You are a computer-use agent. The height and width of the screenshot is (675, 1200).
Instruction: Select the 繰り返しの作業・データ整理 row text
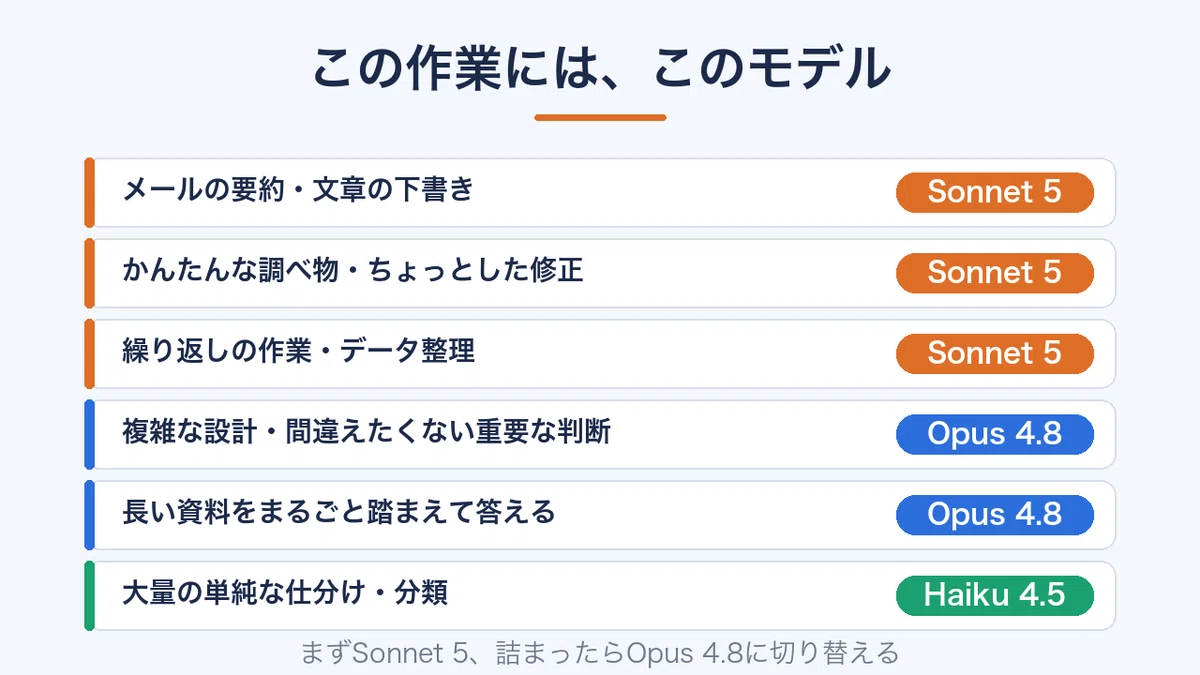298,351
